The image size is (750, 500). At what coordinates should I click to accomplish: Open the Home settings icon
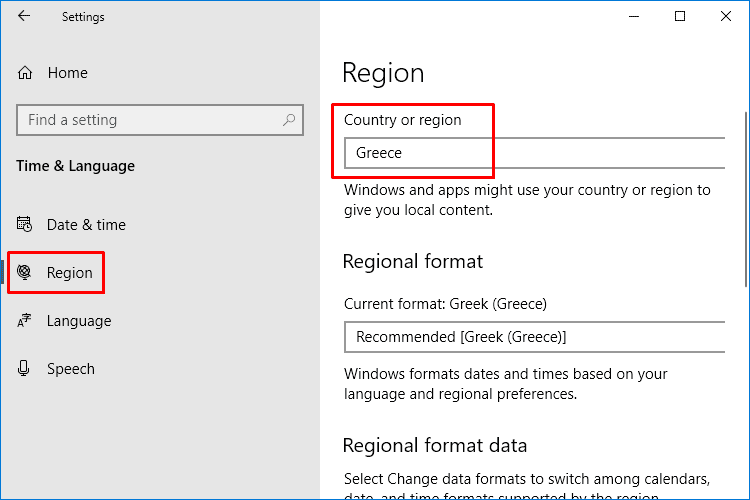point(25,73)
